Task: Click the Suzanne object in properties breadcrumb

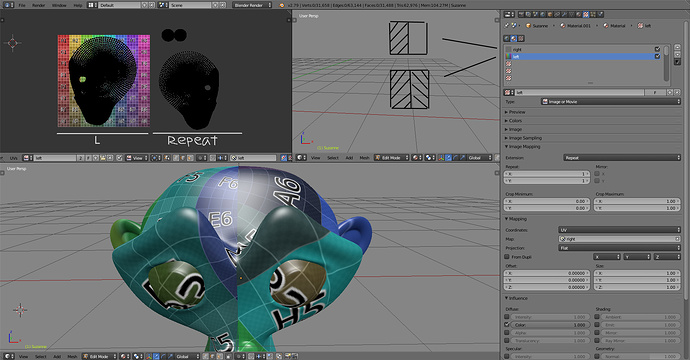Action: pyautogui.click(x=537, y=26)
